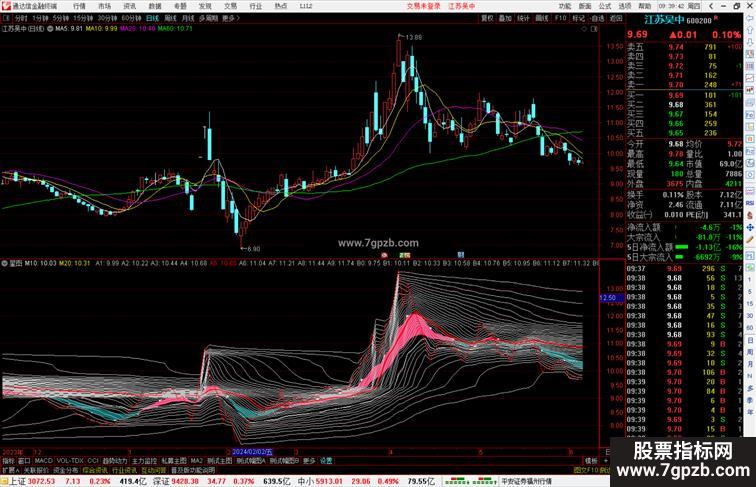Click the chart layout icon left of 分时
The width and height of the screenshot is (756, 487).
point(6,18)
